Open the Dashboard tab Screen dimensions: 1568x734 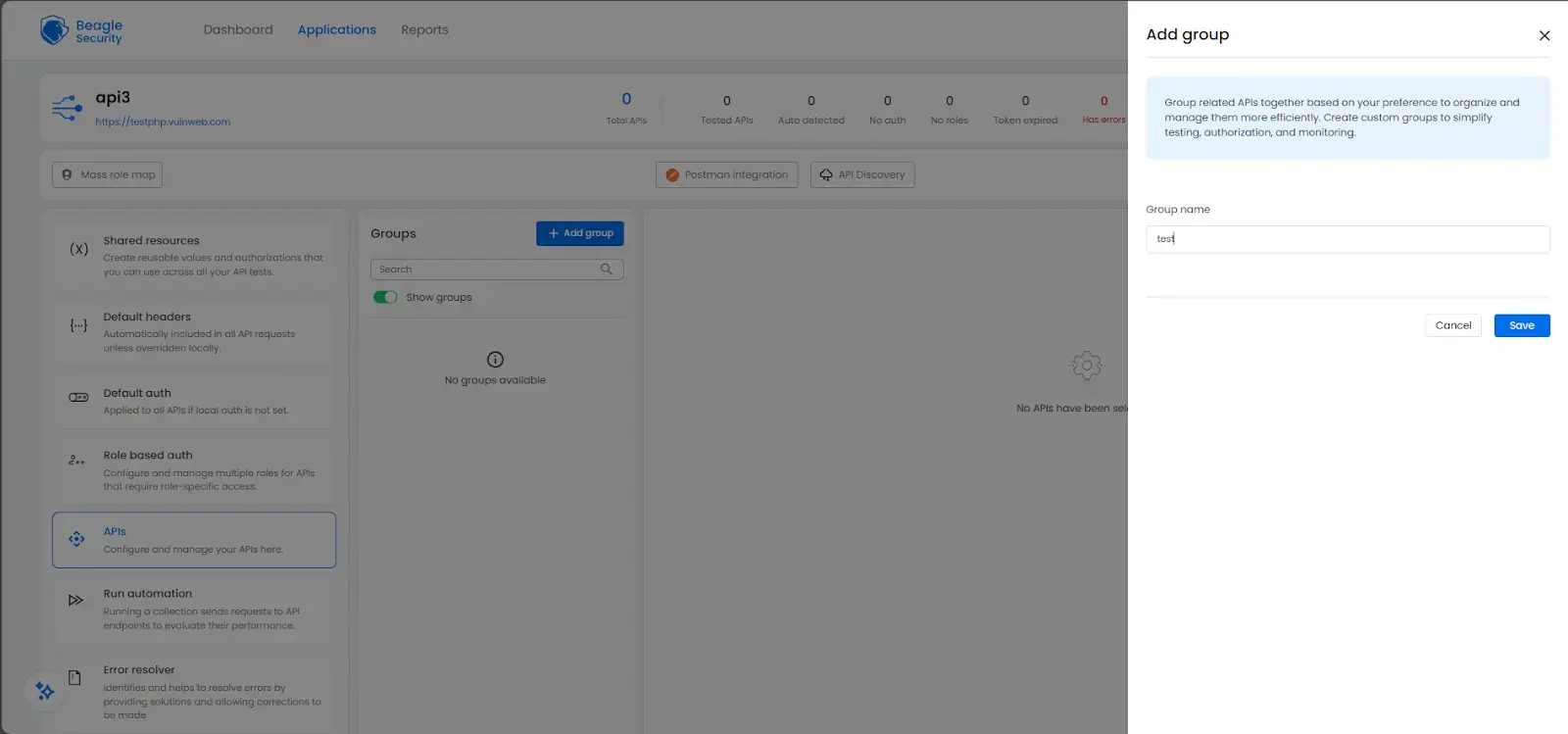238,29
